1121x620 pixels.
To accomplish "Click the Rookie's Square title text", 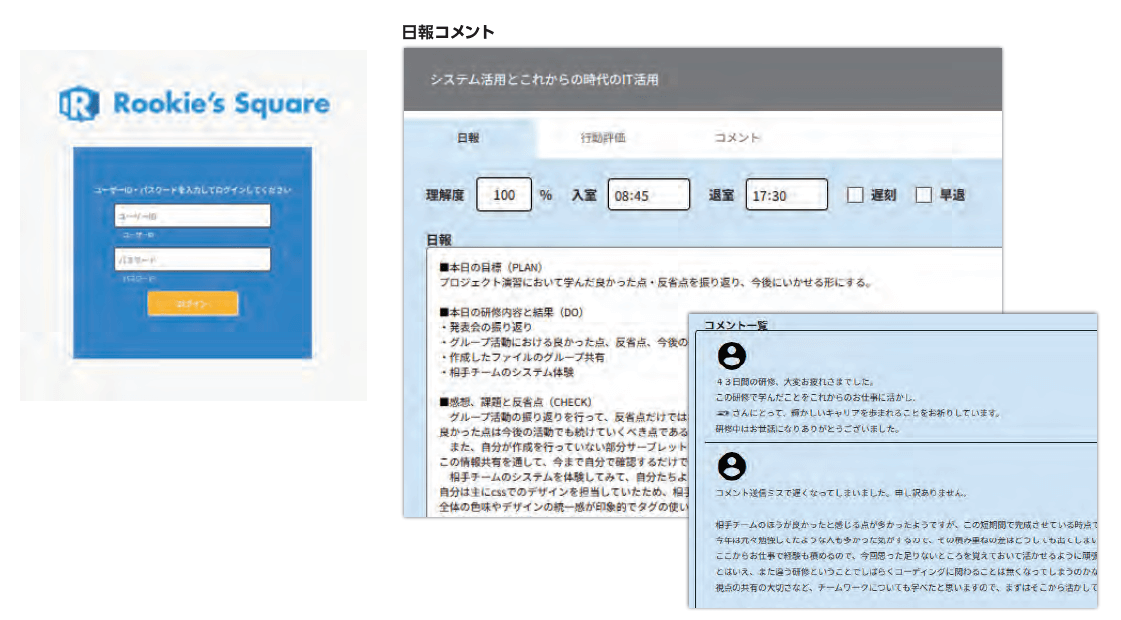I will [x=221, y=103].
